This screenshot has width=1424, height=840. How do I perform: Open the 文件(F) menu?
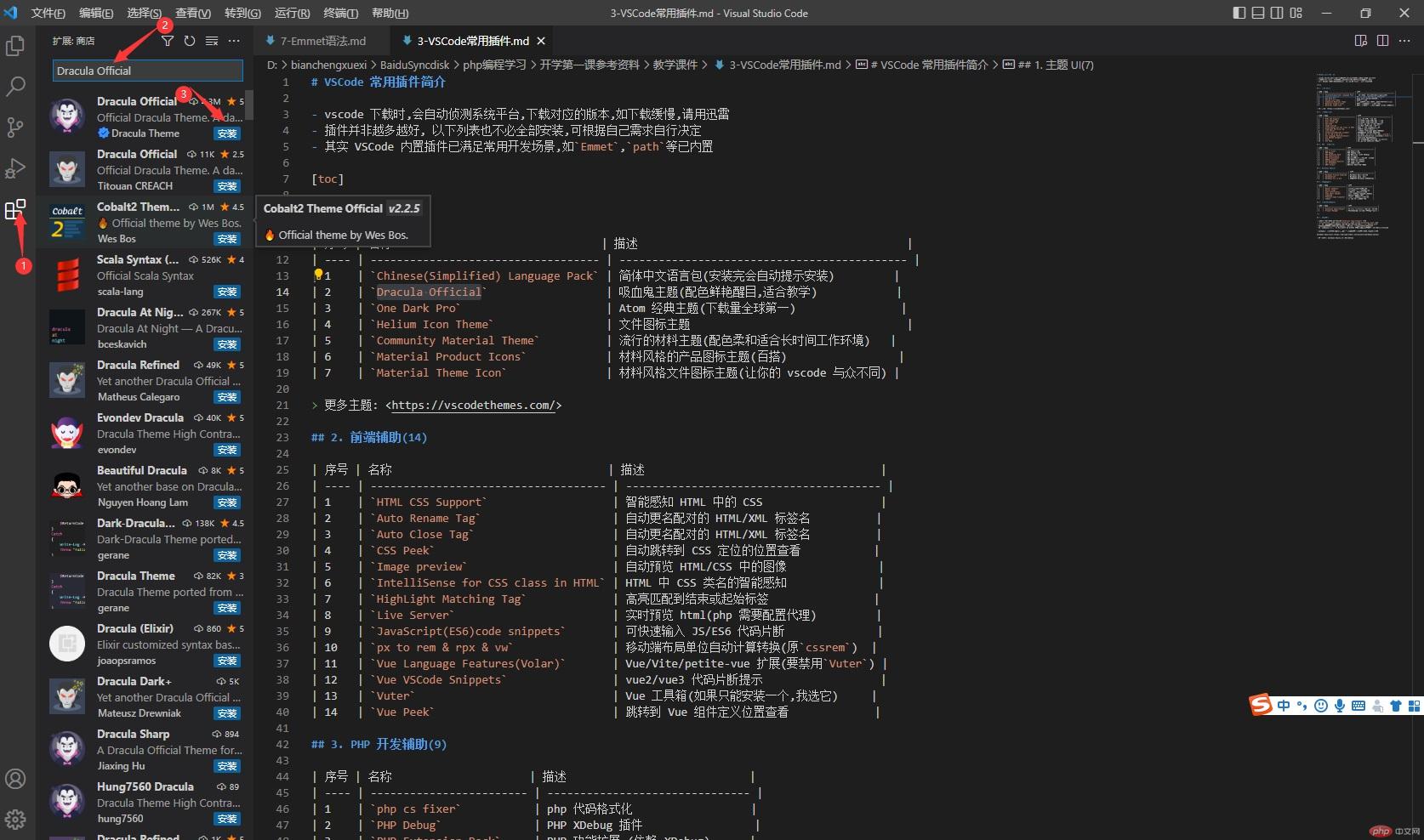[x=48, y=13]
